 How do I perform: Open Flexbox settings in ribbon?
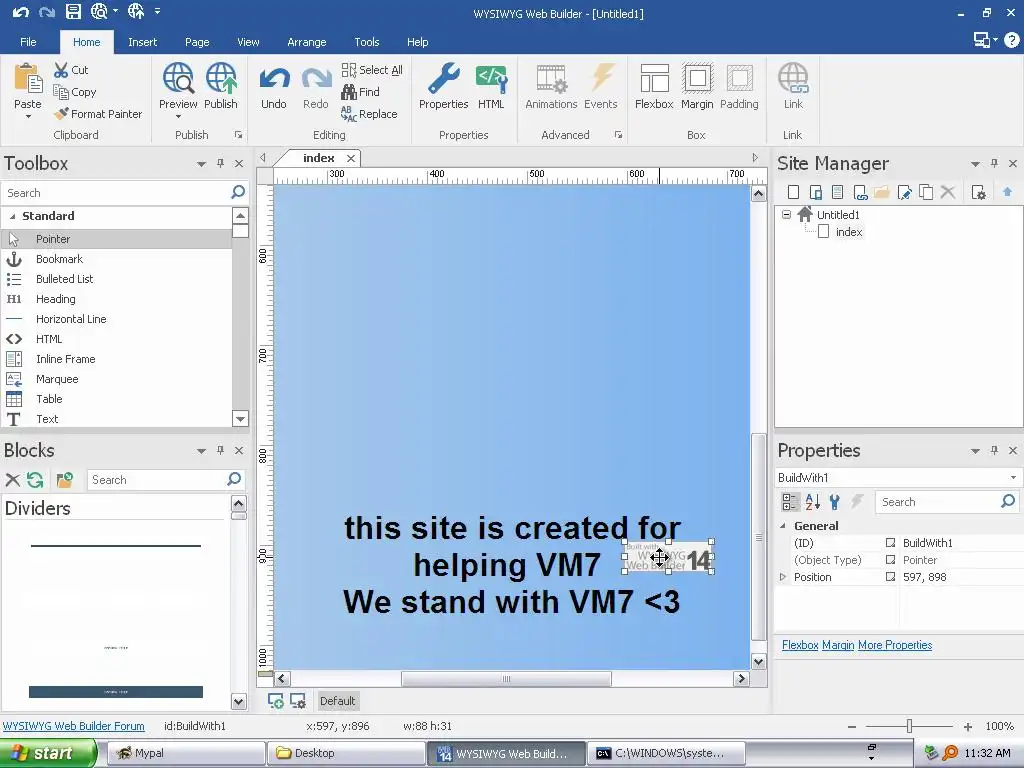654,87
